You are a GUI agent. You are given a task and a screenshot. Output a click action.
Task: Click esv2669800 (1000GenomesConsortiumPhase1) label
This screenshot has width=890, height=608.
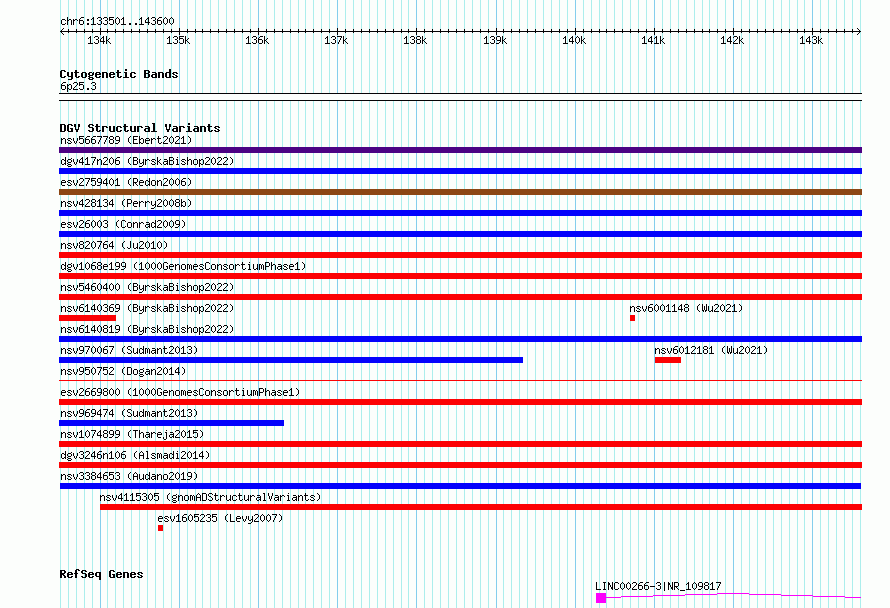[x=180, y=392]
